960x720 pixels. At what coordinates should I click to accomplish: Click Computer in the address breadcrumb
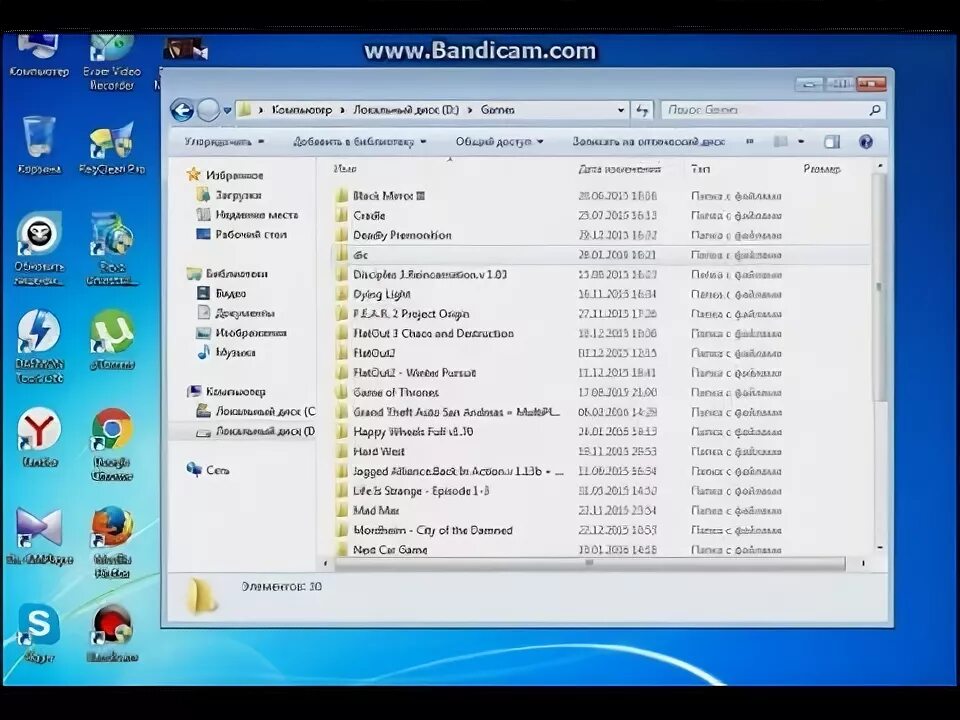tap(301, 110)
